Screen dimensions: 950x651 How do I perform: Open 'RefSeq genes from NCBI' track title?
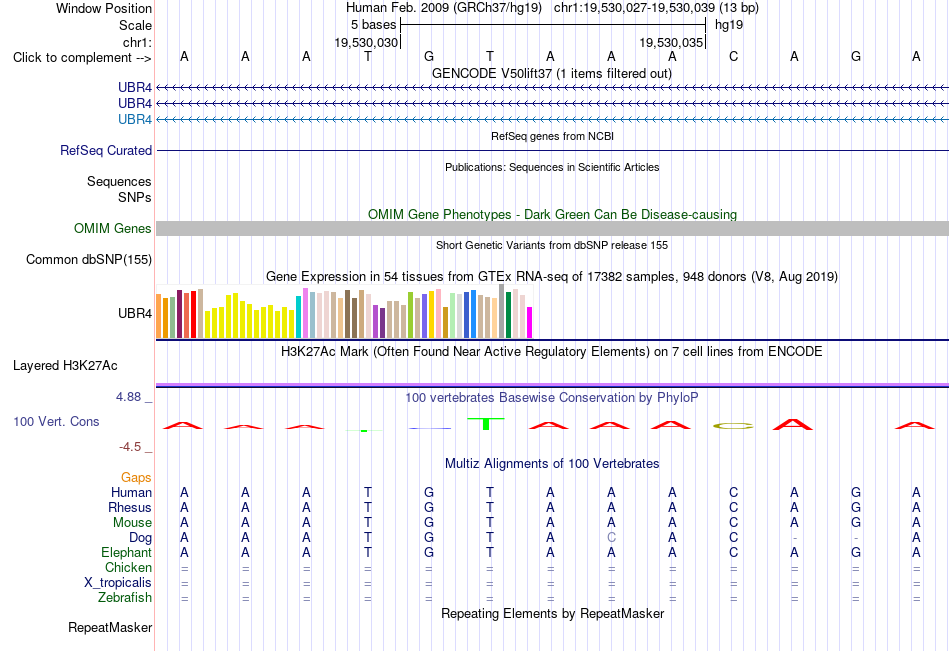(552, 136)
